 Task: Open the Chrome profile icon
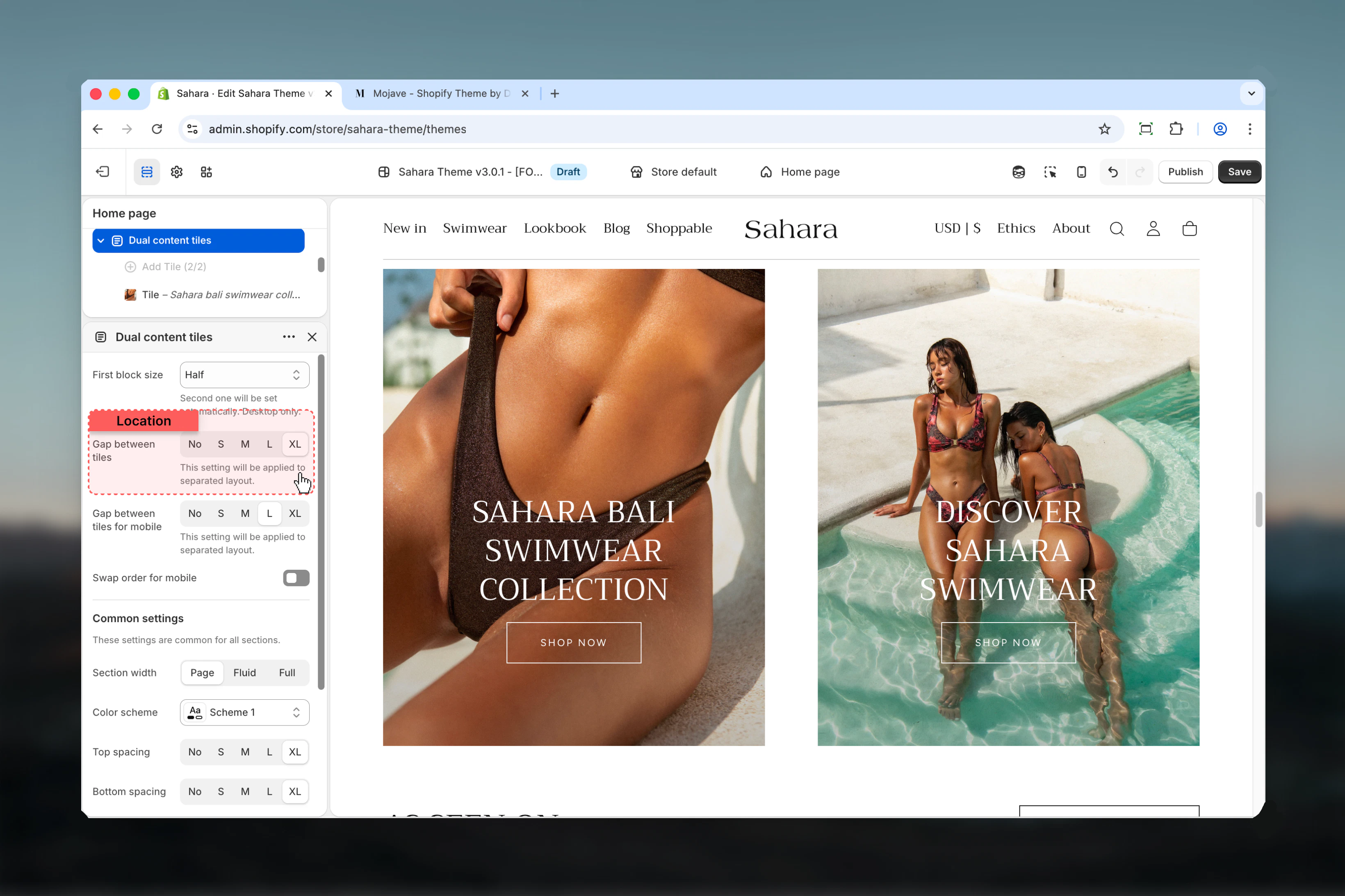tap(1220, 129)
